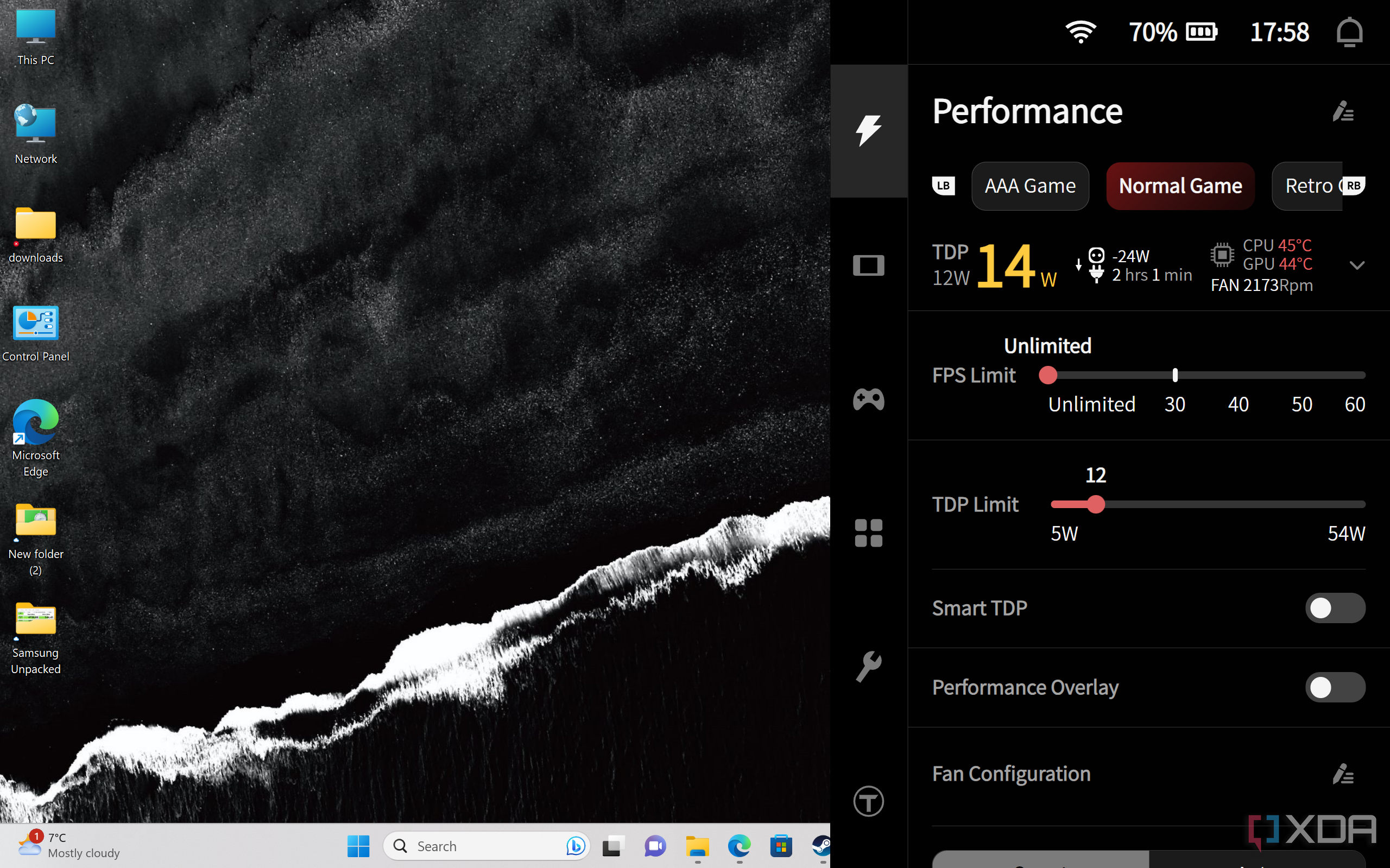The image size is (1390, 868).
Task: Click the 54W maximum TDP label
Action: 1346,533
